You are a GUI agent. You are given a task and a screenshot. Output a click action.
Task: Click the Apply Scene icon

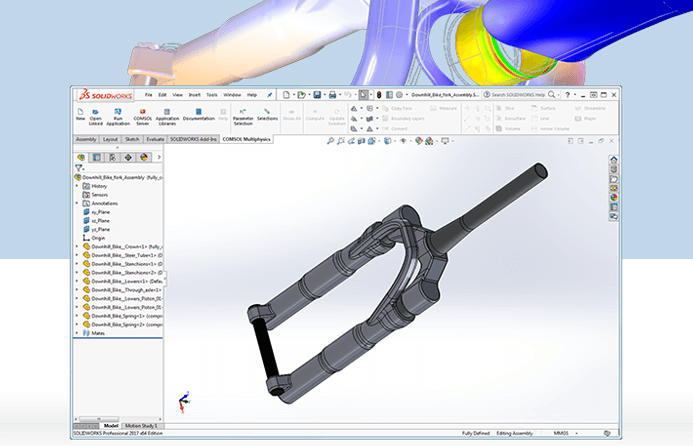tap(429, 141)
